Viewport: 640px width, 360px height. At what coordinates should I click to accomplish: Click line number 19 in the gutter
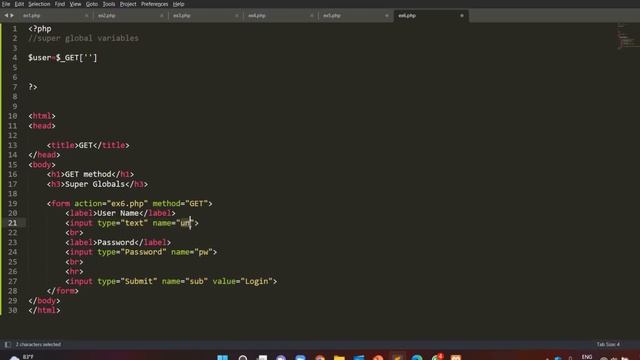13,203
